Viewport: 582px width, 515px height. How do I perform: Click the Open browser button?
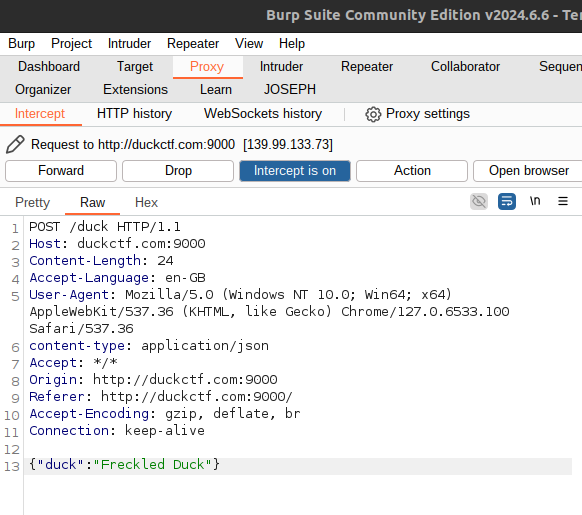tap(529, 171)
